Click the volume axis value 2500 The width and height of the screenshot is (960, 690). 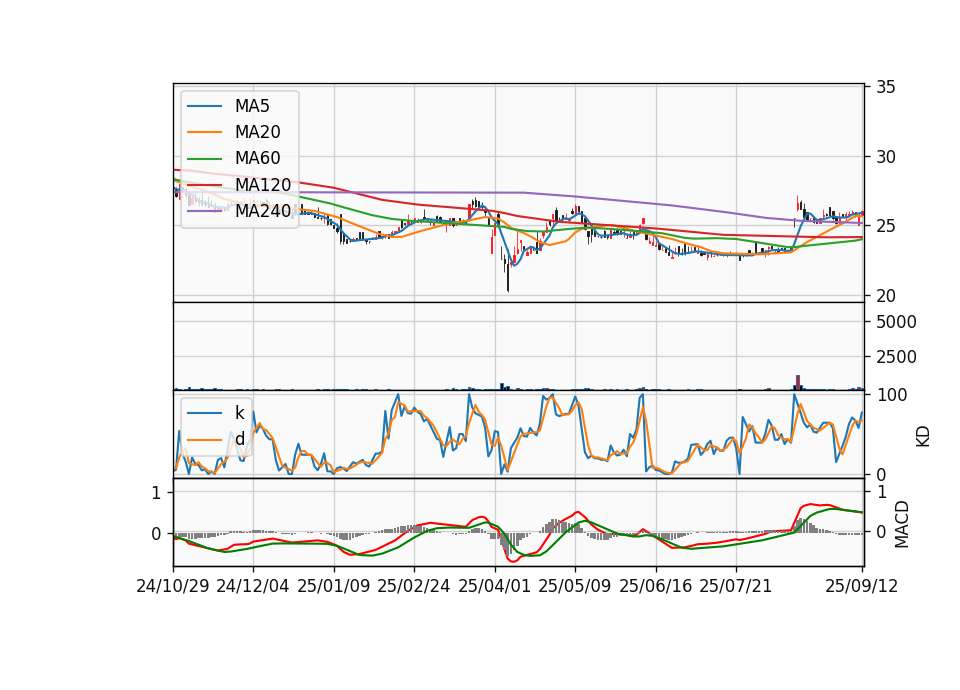(x=896, y=357)
